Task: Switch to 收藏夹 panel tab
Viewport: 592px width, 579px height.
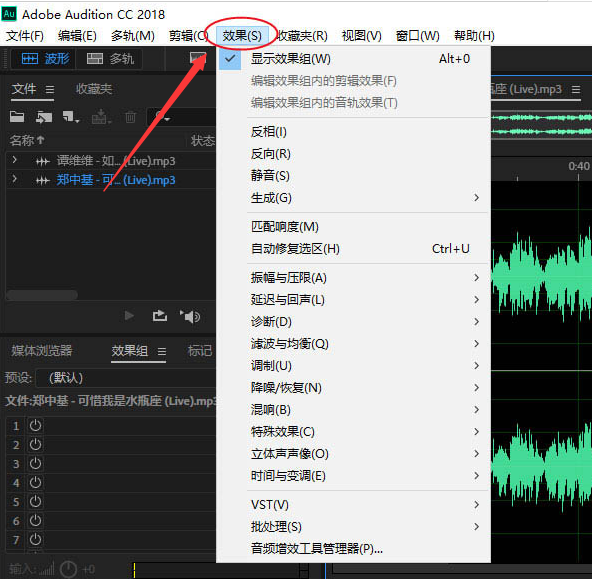Action: click(x=94, y=89)
